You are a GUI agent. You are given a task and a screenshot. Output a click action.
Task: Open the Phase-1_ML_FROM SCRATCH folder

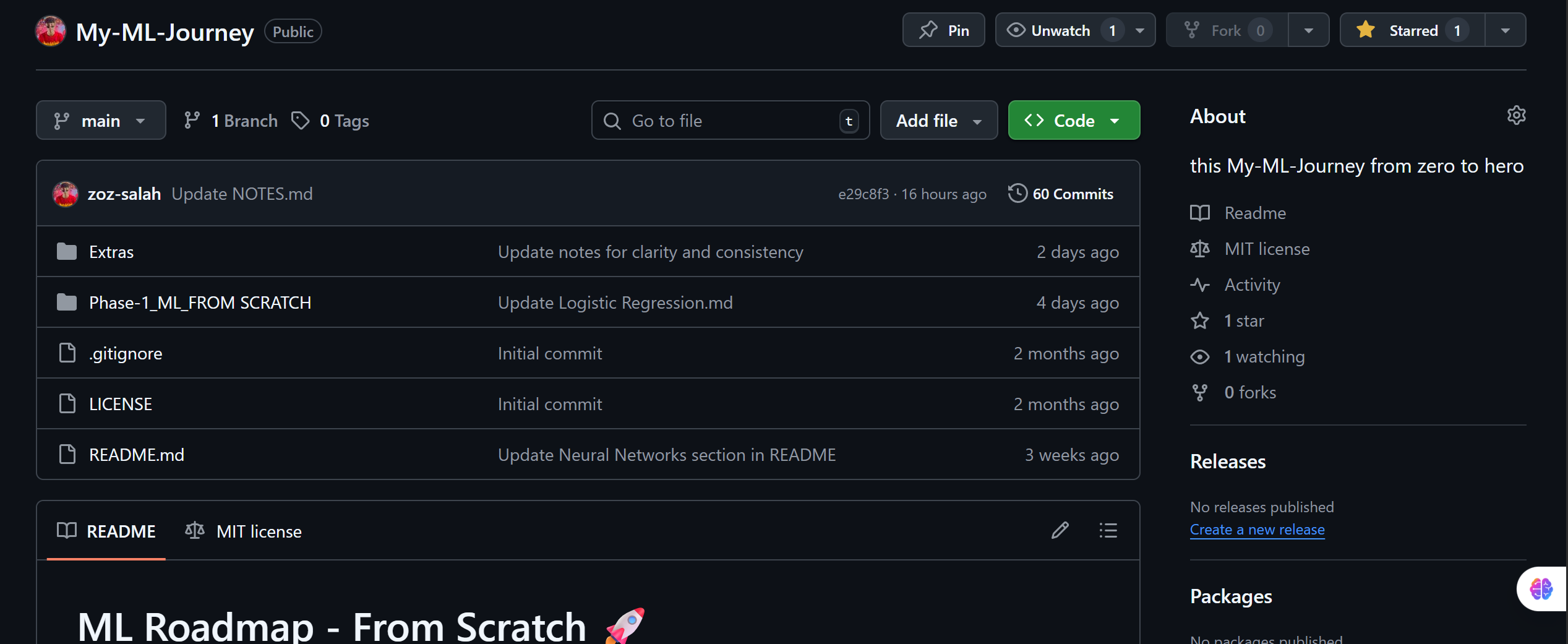pos(199,303)
